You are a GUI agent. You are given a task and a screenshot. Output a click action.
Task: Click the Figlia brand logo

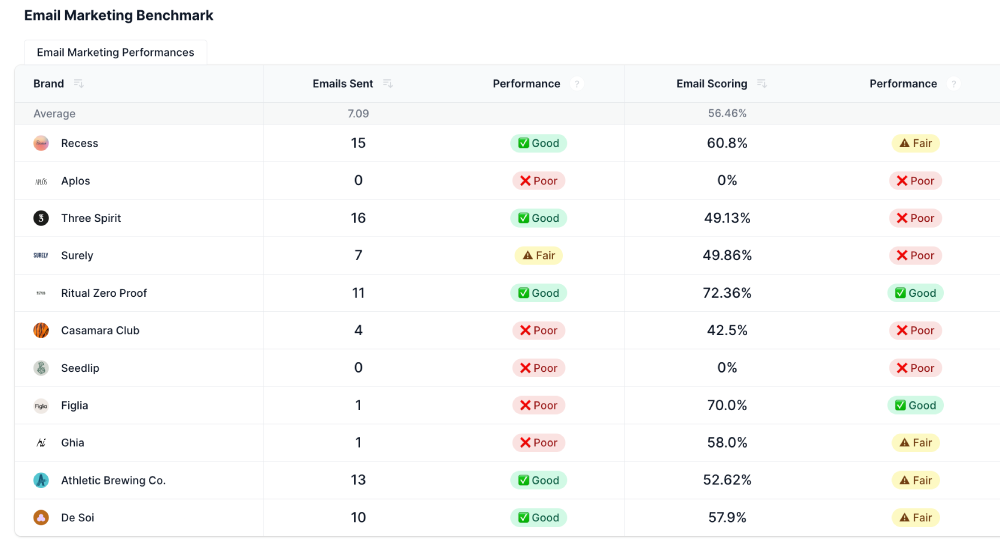click(x=41, y=406)
